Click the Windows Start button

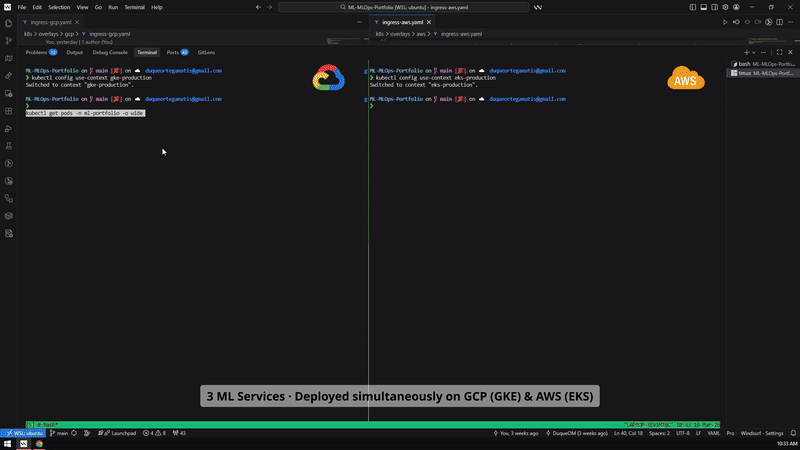point(7,444)
